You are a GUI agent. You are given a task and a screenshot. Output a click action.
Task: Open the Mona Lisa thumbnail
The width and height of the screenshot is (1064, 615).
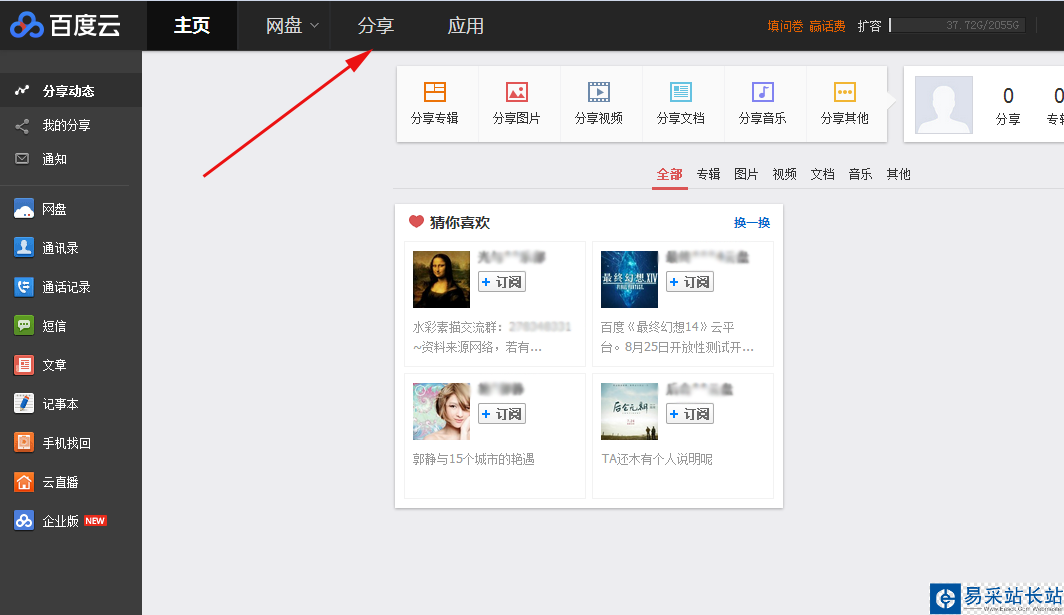point(441,279)
